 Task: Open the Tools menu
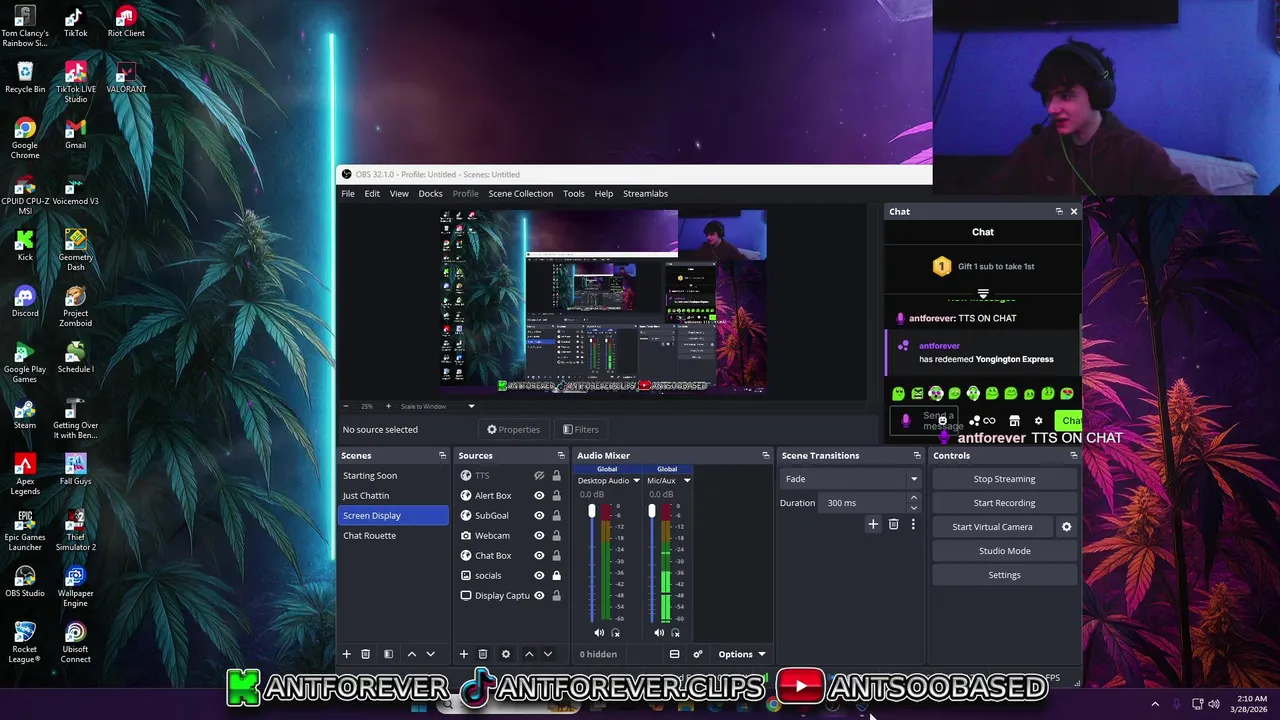(573, 194)
